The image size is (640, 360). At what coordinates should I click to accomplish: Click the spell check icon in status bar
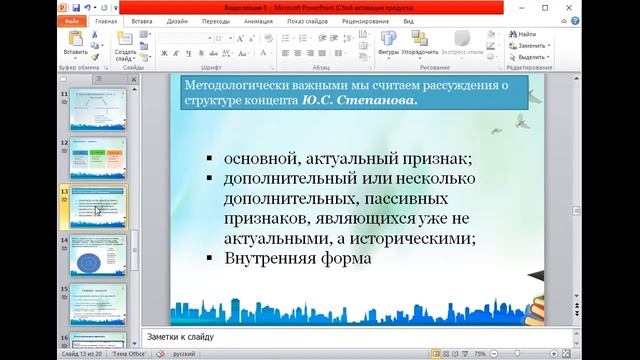click(160, 354)
